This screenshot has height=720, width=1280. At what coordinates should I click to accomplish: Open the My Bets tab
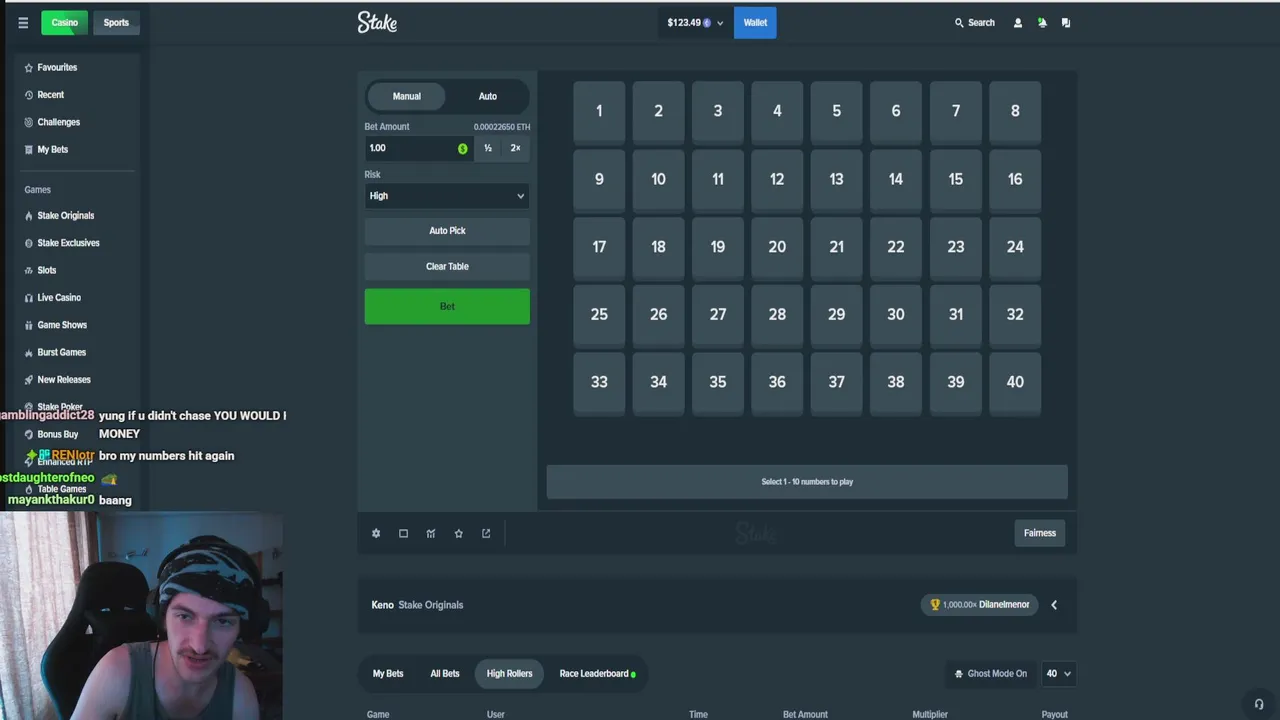388,674
